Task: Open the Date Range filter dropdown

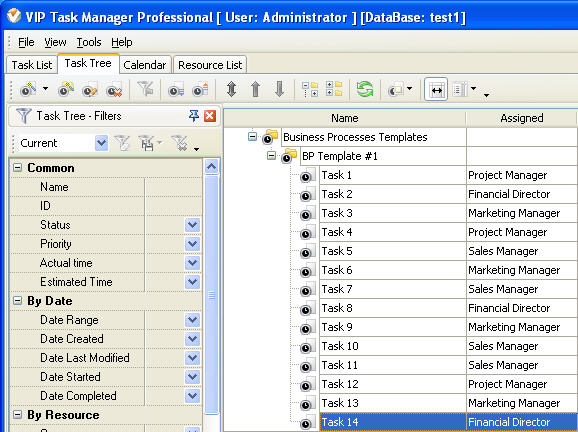Action: (192, 320)
